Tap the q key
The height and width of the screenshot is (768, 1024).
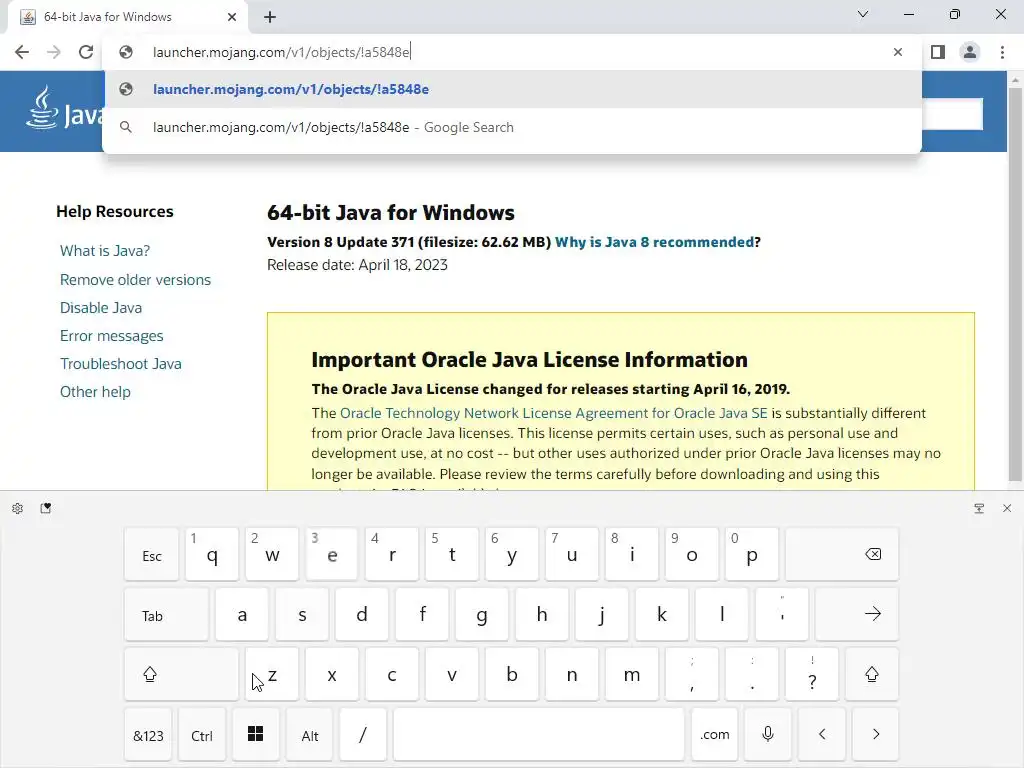[212, 554]
